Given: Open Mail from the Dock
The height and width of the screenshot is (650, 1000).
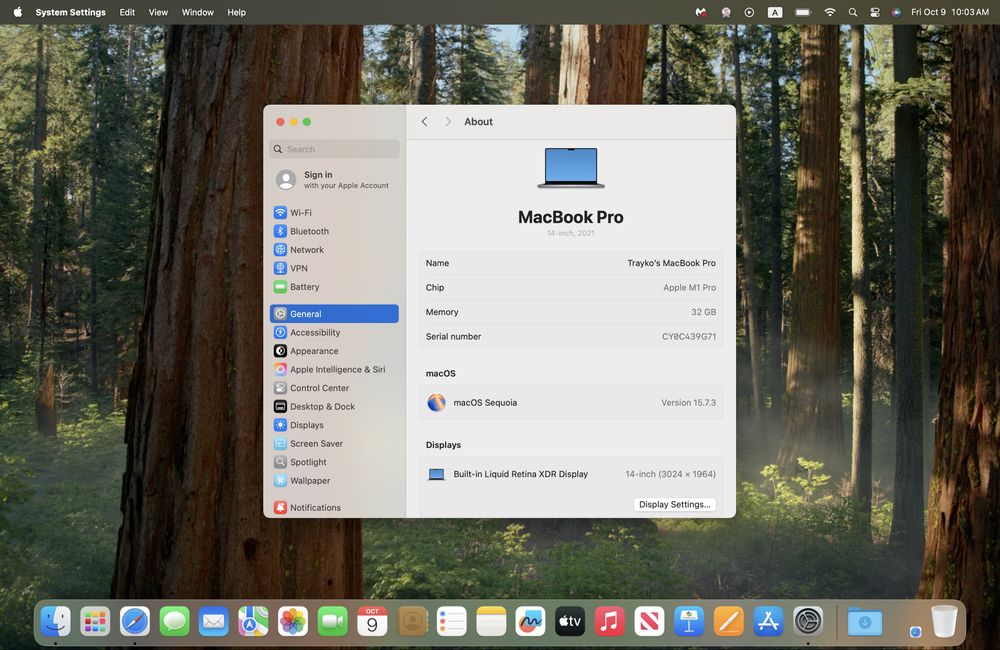Looking at the screenshot, I should click(214, 621).
